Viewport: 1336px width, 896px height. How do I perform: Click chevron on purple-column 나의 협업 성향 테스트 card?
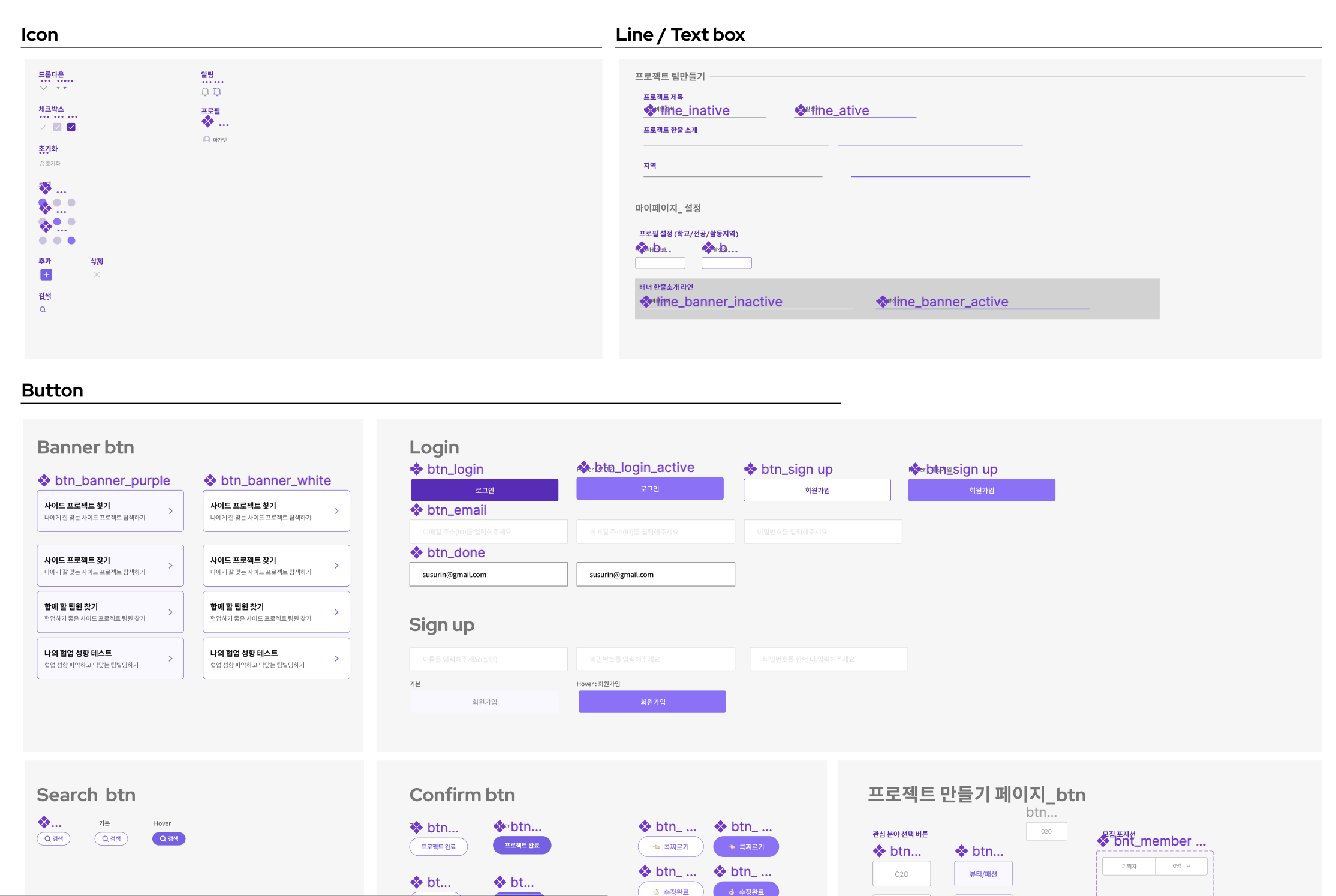point(170,659)
